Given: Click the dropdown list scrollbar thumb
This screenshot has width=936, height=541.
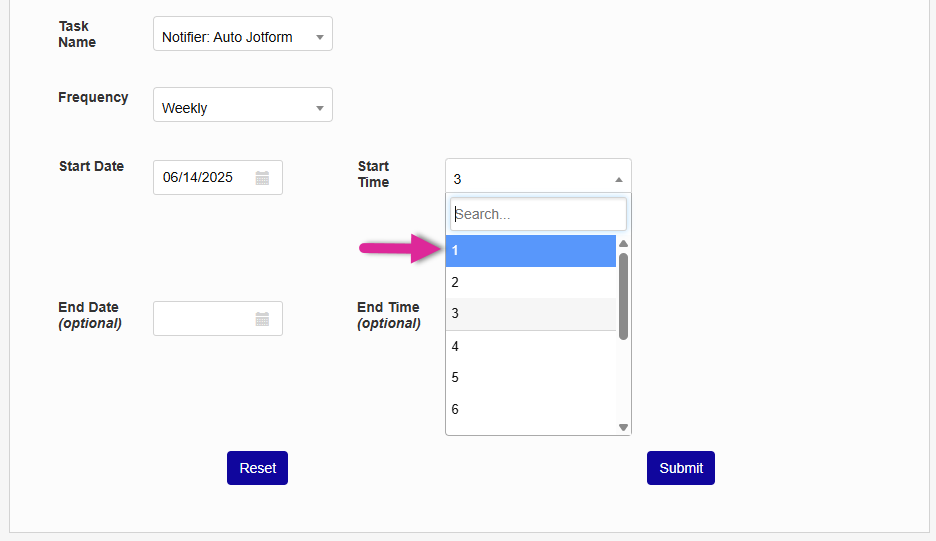Looking at the screenshot, I should (623, 296).
